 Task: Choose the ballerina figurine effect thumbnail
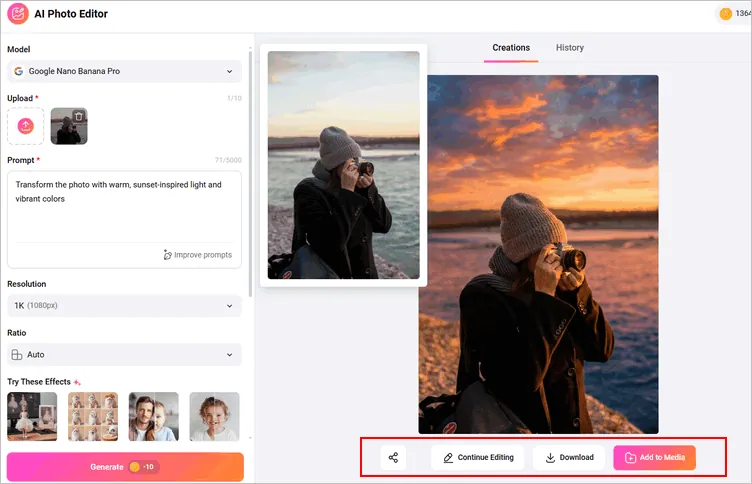click(32, 416)
